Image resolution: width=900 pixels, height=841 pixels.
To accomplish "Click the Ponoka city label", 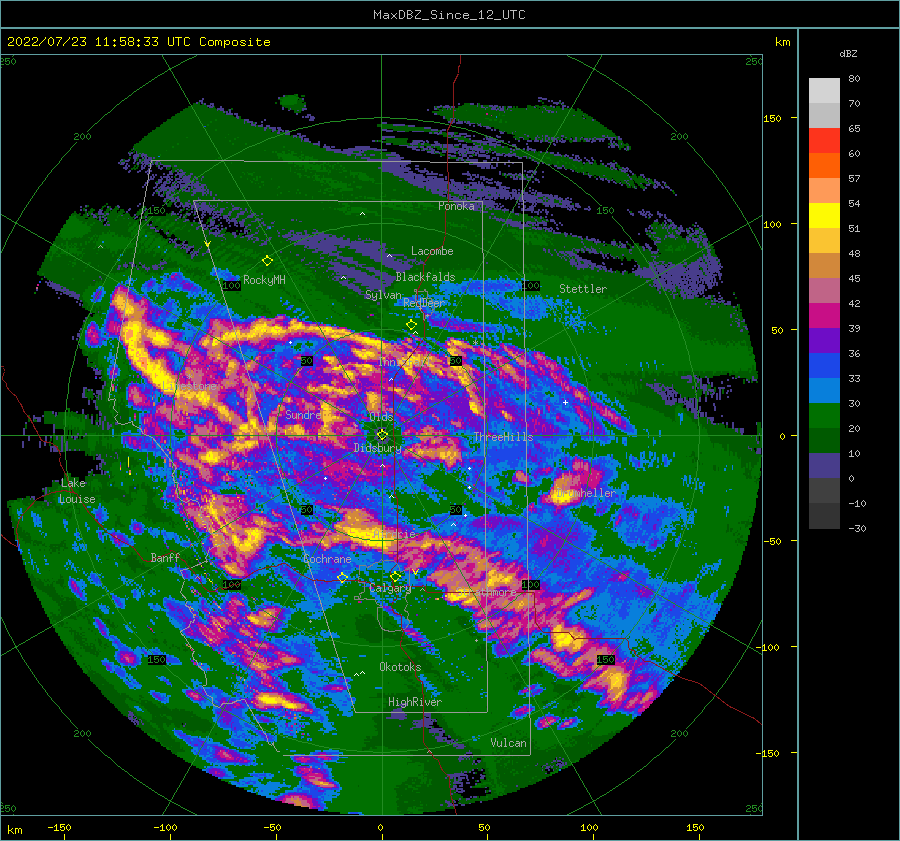I will point(456,206).
